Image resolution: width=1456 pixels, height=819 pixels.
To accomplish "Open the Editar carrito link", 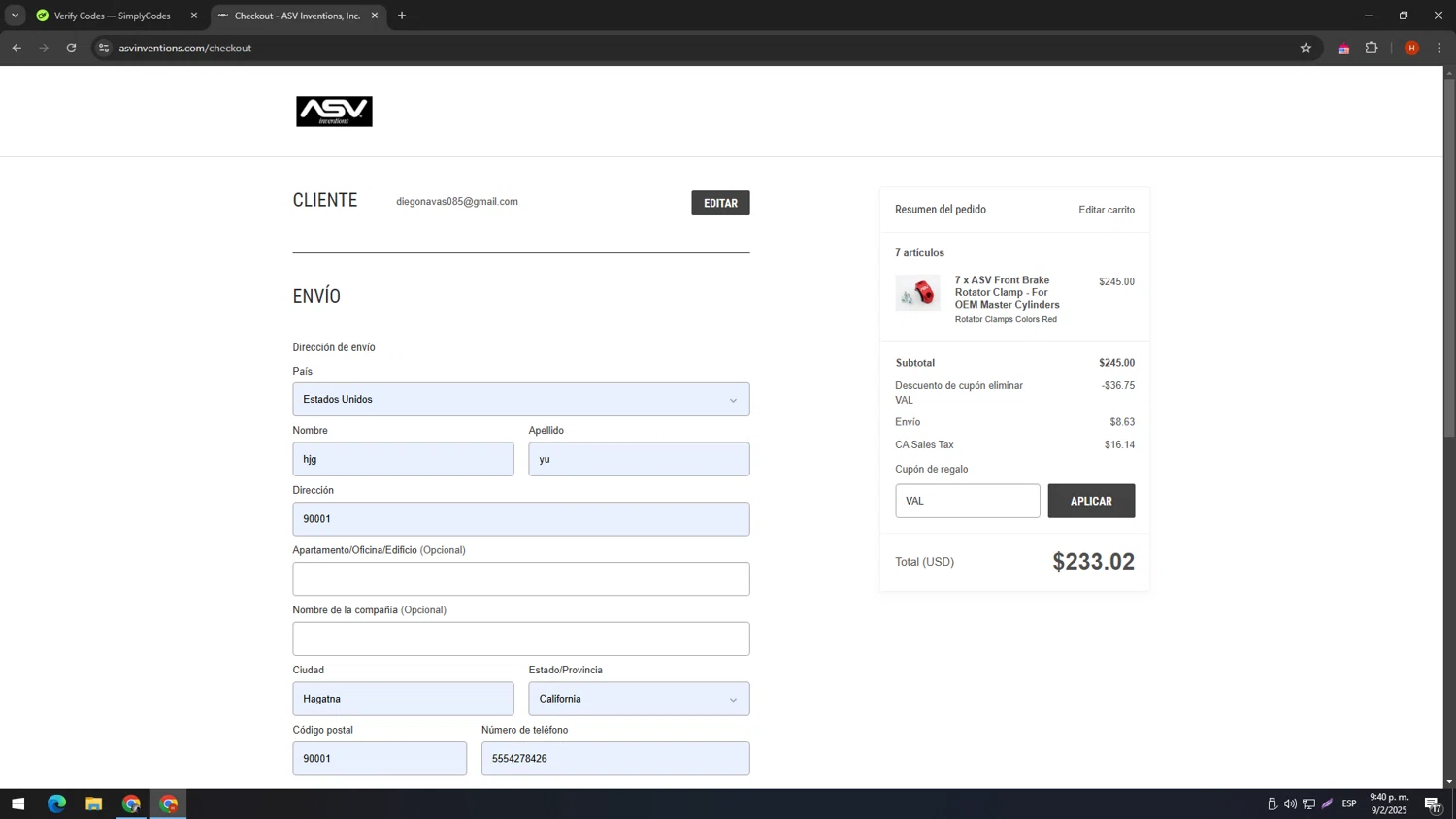I will [x=1107, y=210].
